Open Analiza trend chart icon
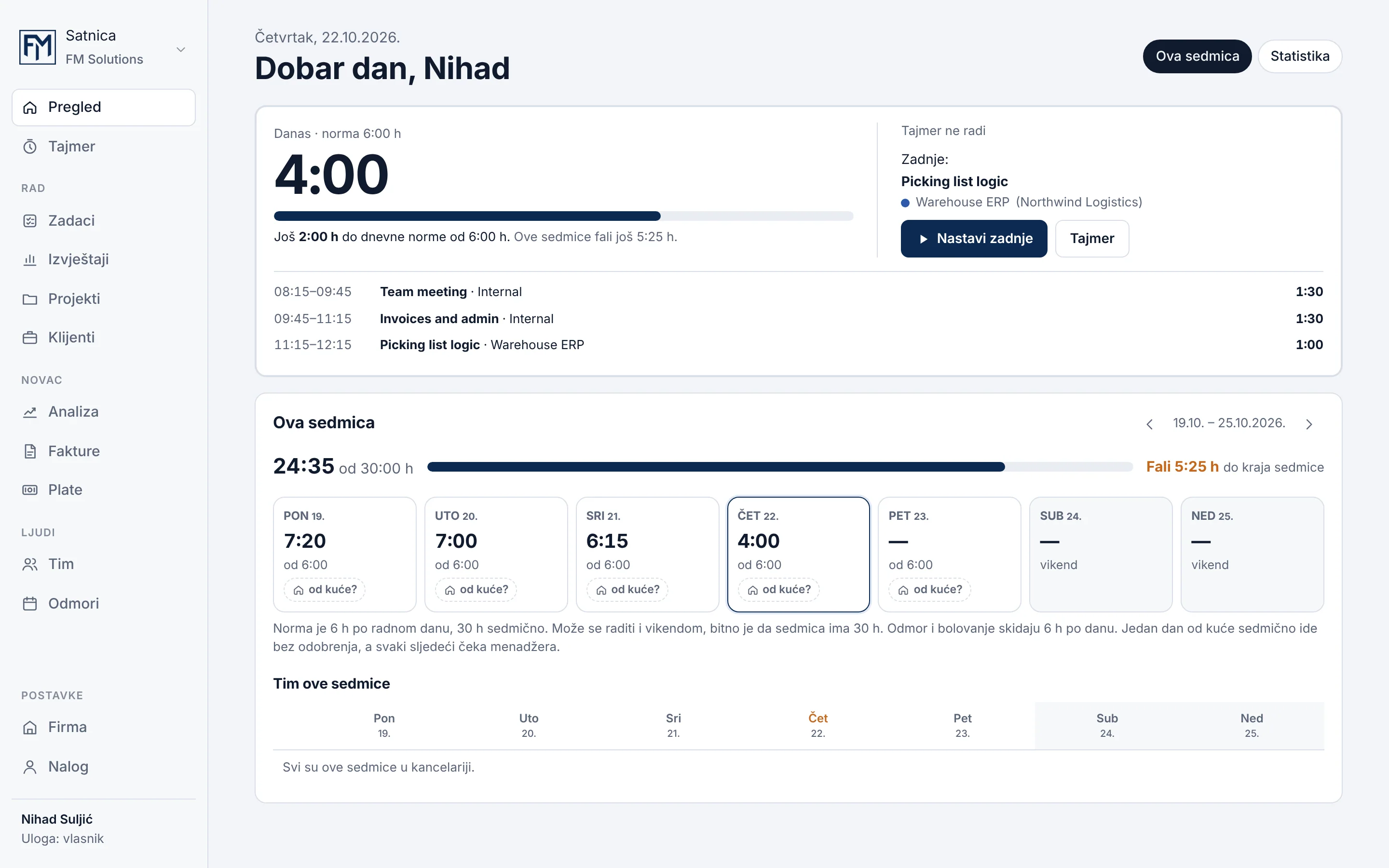 coord(30,412)
